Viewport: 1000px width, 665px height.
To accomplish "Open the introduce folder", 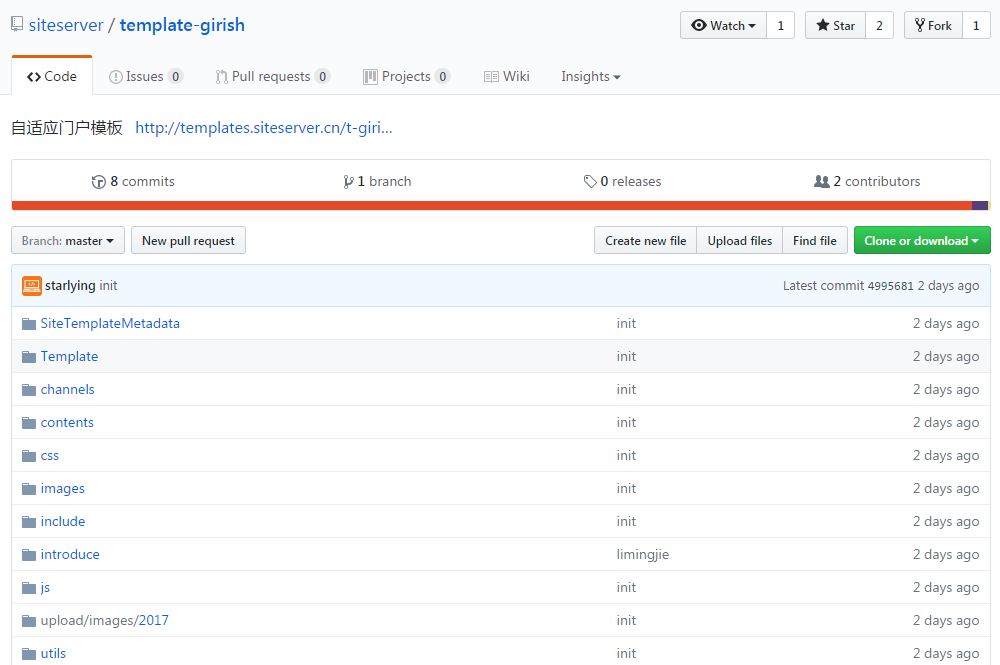I will pos(70,555).
